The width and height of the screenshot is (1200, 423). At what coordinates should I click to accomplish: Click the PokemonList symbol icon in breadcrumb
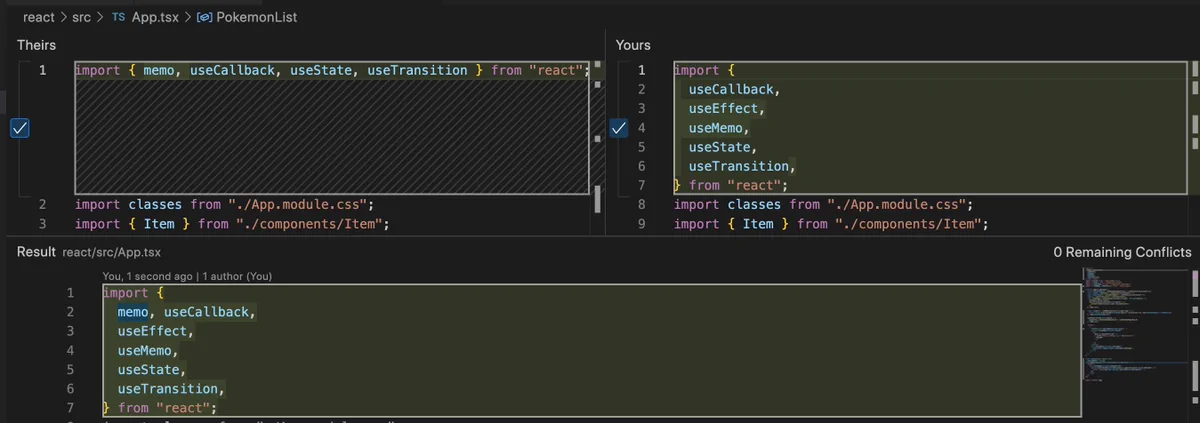(x=205, y=17)
